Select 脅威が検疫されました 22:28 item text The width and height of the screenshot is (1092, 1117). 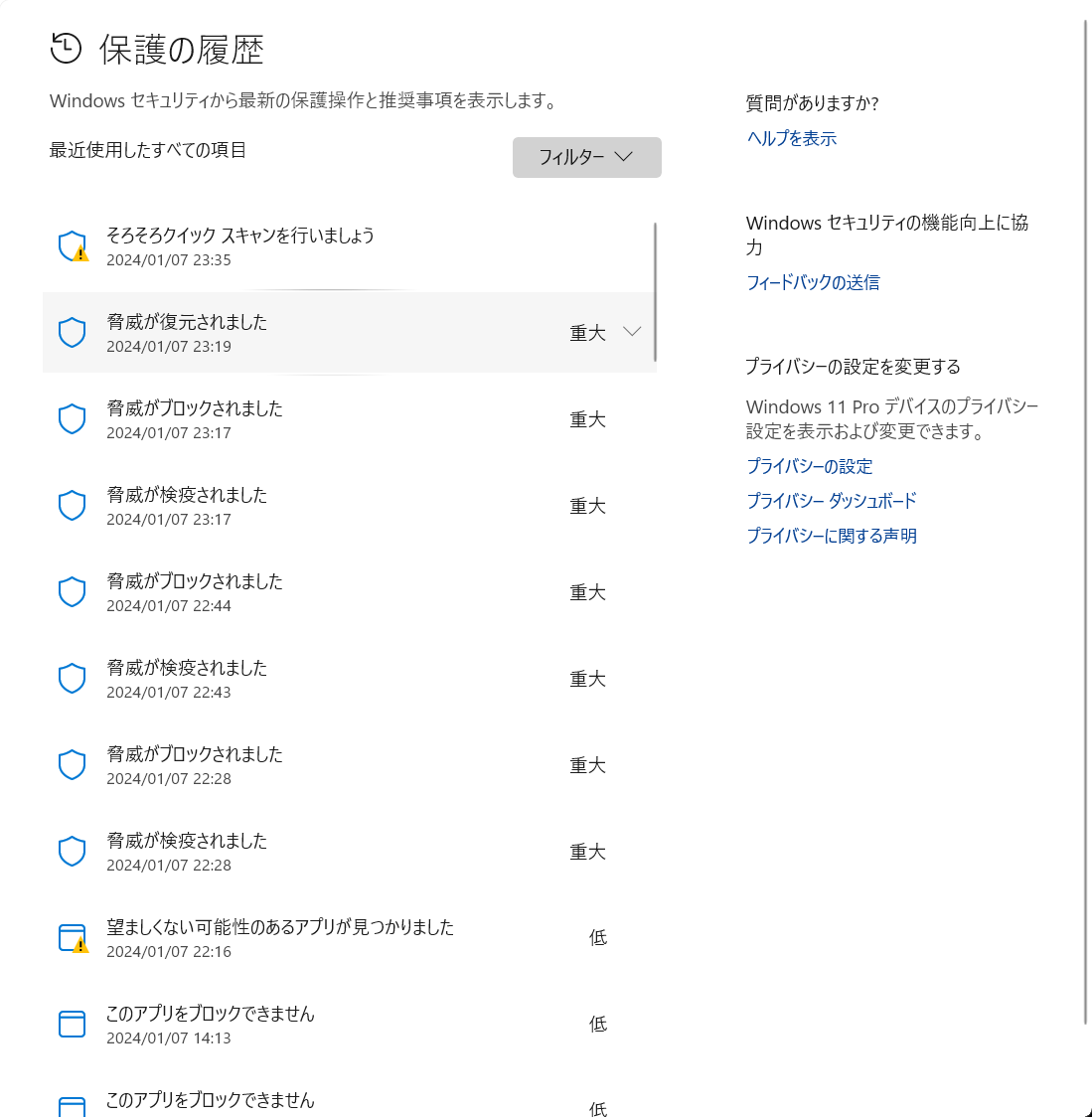(187, 841)
